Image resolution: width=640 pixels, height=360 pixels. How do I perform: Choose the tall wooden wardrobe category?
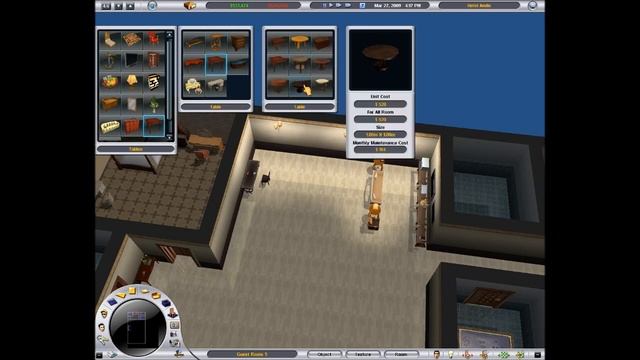(154, 61)
